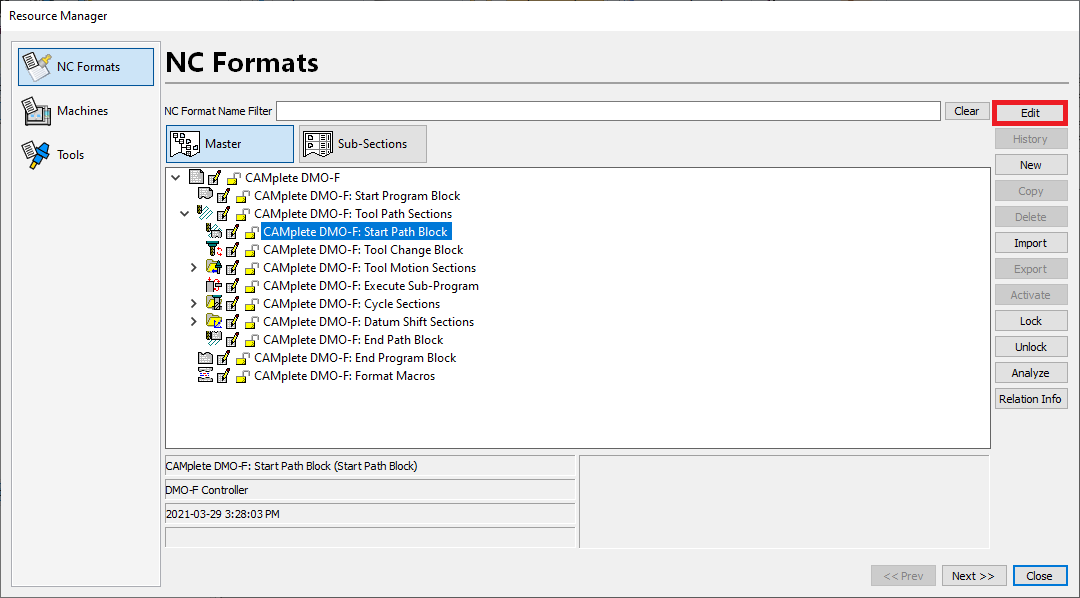1080x598 pixels.
Task: Click the edit pencil icon beside Start Path Block
Action: [x=231, y=231]
